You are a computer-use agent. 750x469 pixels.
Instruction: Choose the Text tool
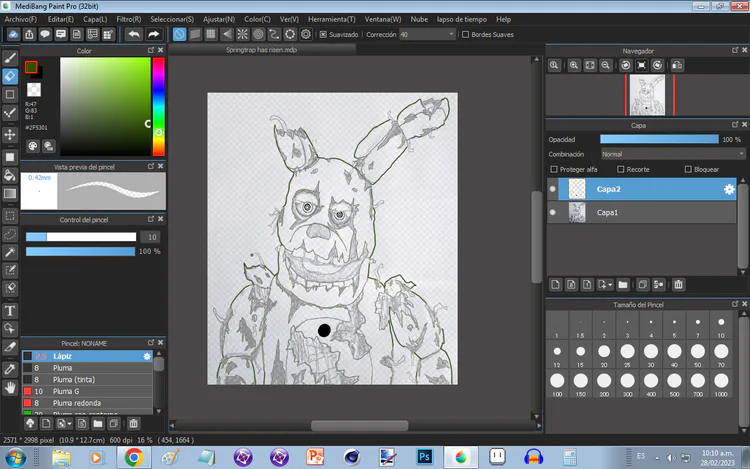point(10,310)
